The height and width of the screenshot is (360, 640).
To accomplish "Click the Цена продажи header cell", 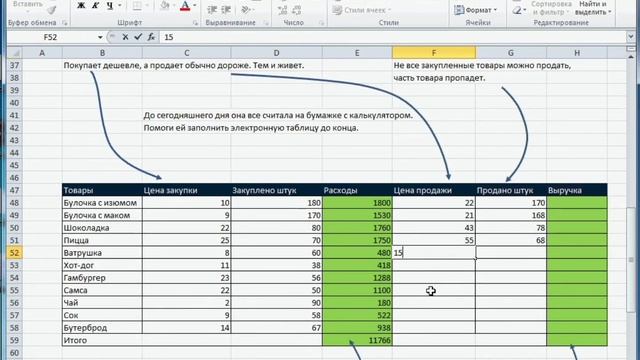I will [434, 190].
